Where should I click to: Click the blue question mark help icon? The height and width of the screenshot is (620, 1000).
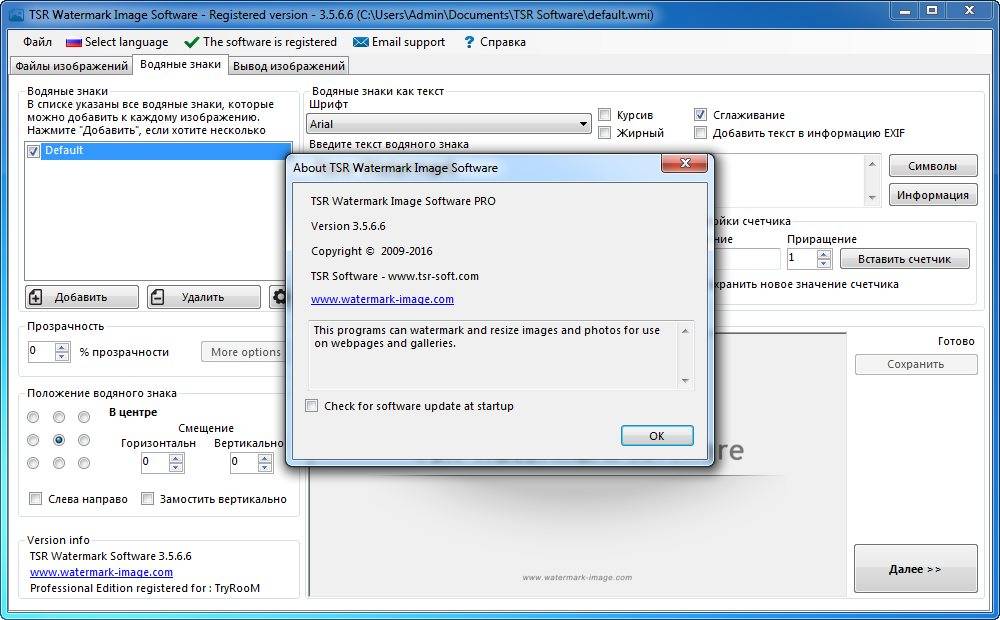pyautogui.click(x=469, y=42)
